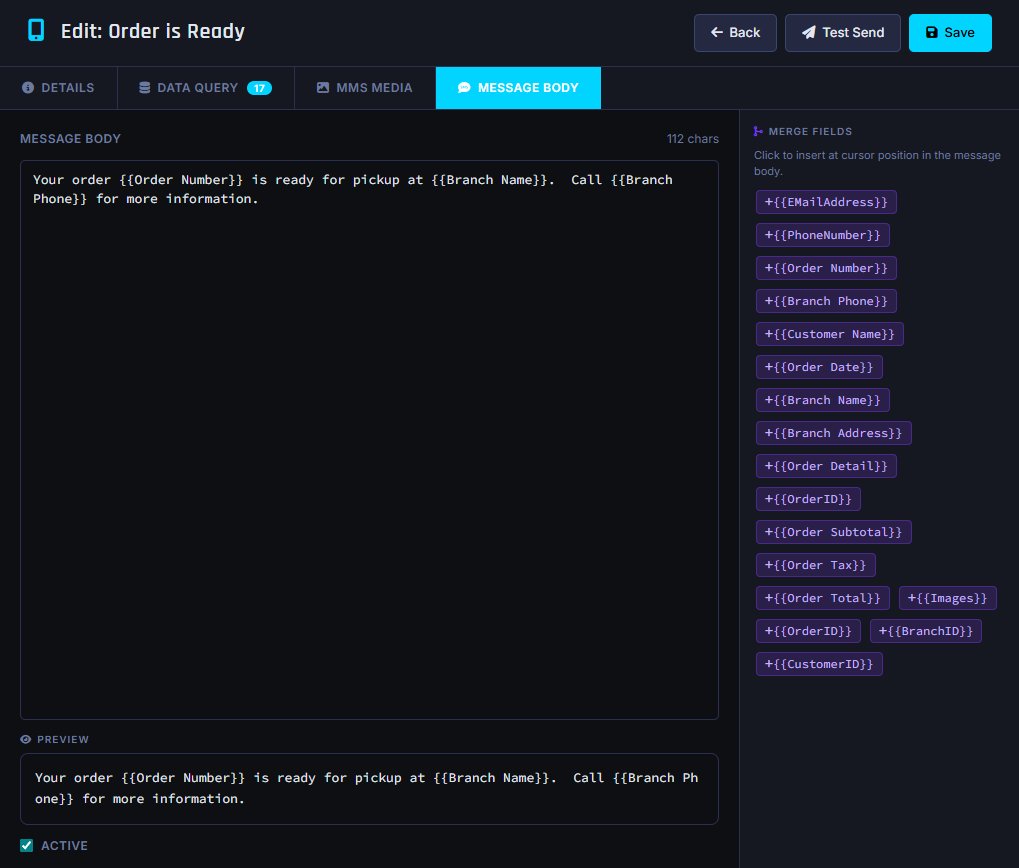Screen dimensions: 1019x868
Task: Save the message template
Action: click(x=949, y=32)
